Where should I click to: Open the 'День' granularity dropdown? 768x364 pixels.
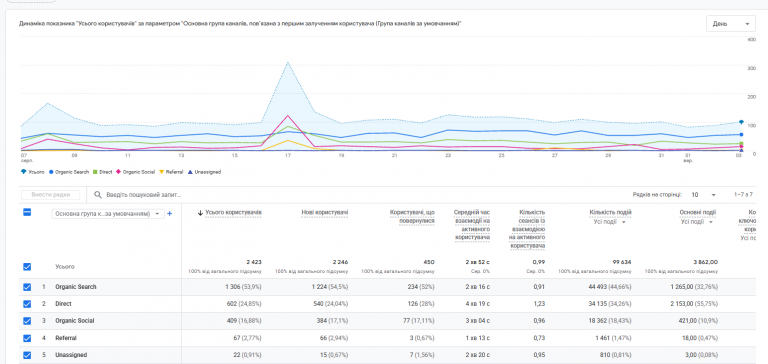(x=731, y=24)
